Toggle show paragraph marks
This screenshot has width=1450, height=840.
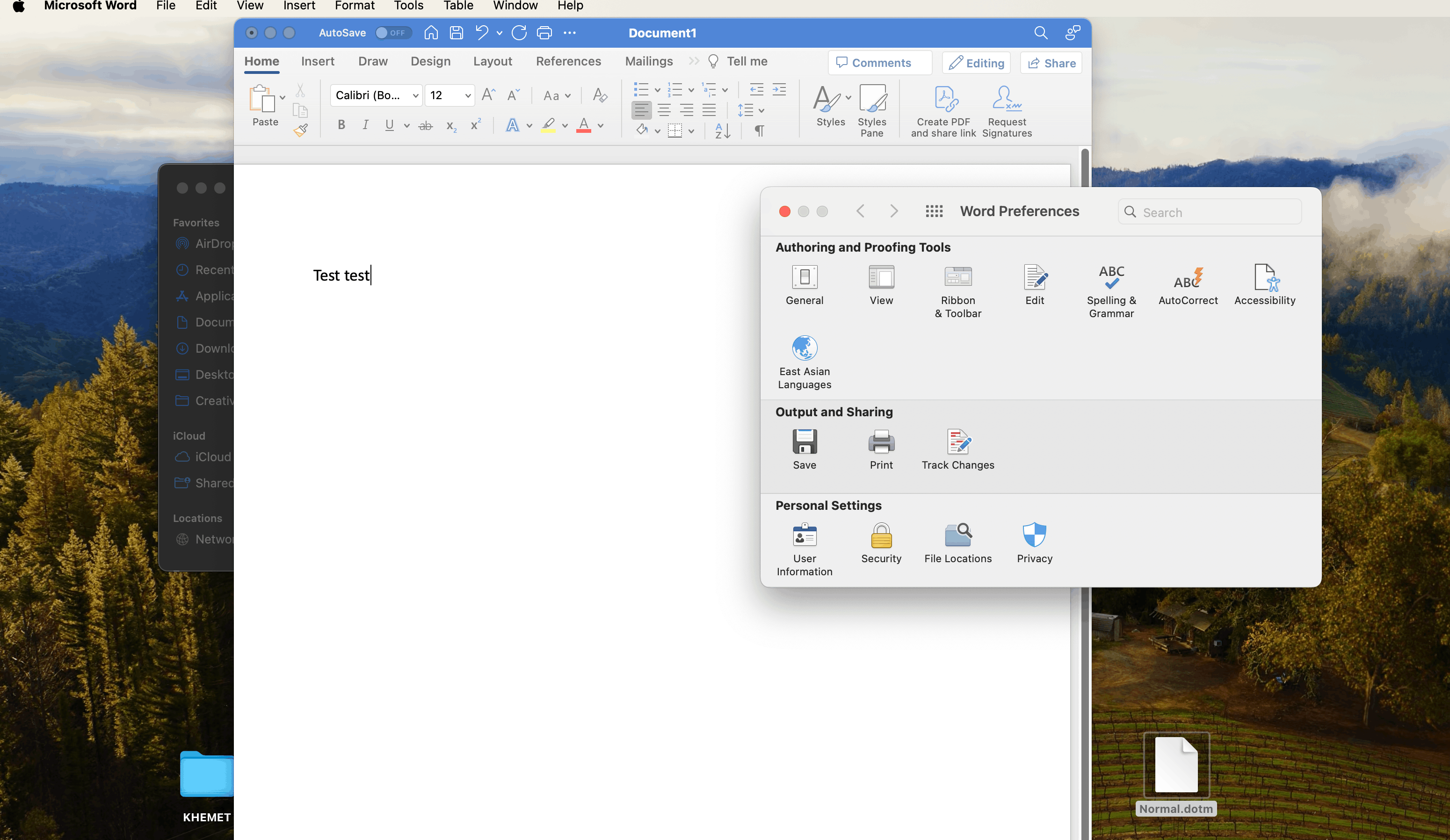(x=760, y=130)
